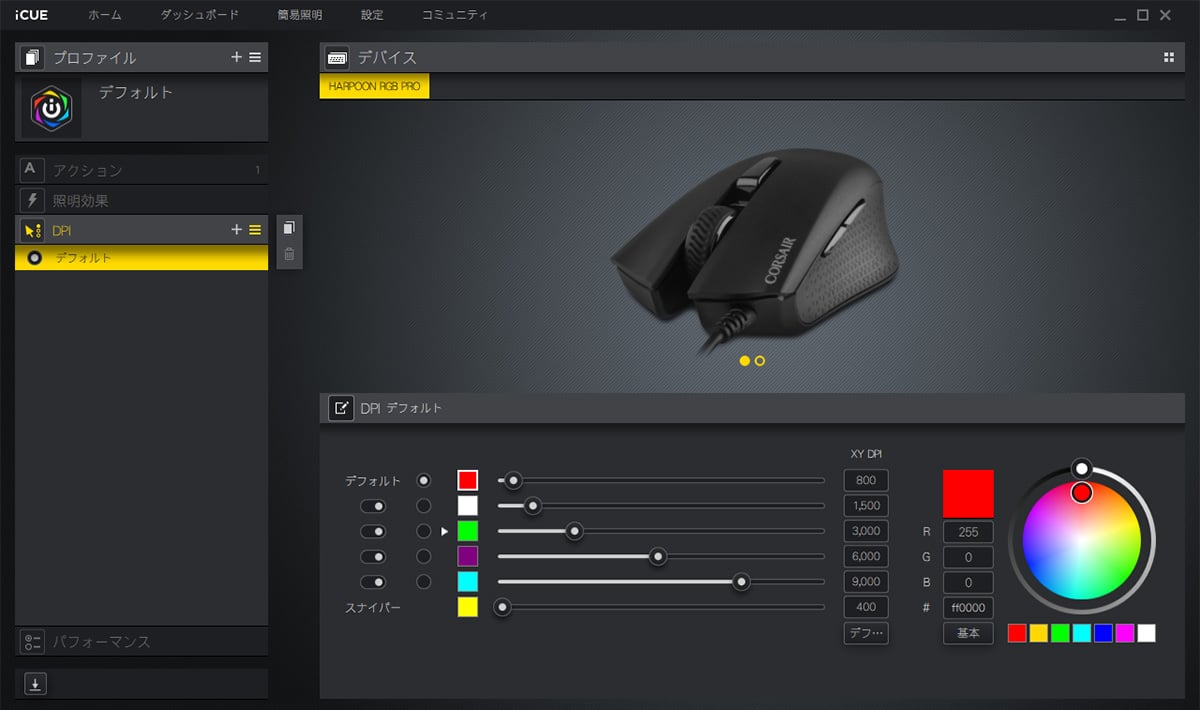
Task: Click the large red color preview
Action: coord(968,494)
